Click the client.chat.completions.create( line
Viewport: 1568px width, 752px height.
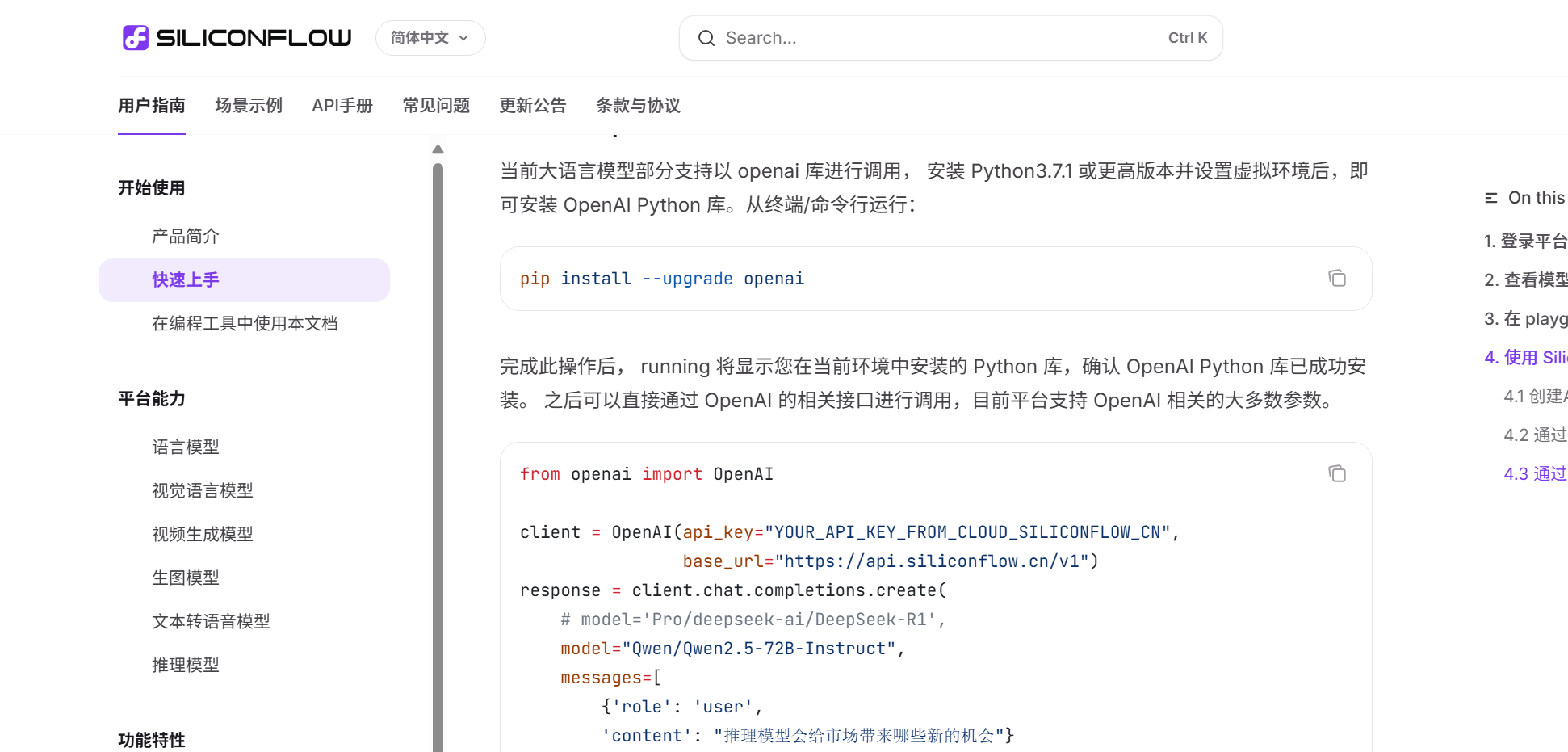pos(733,590)
